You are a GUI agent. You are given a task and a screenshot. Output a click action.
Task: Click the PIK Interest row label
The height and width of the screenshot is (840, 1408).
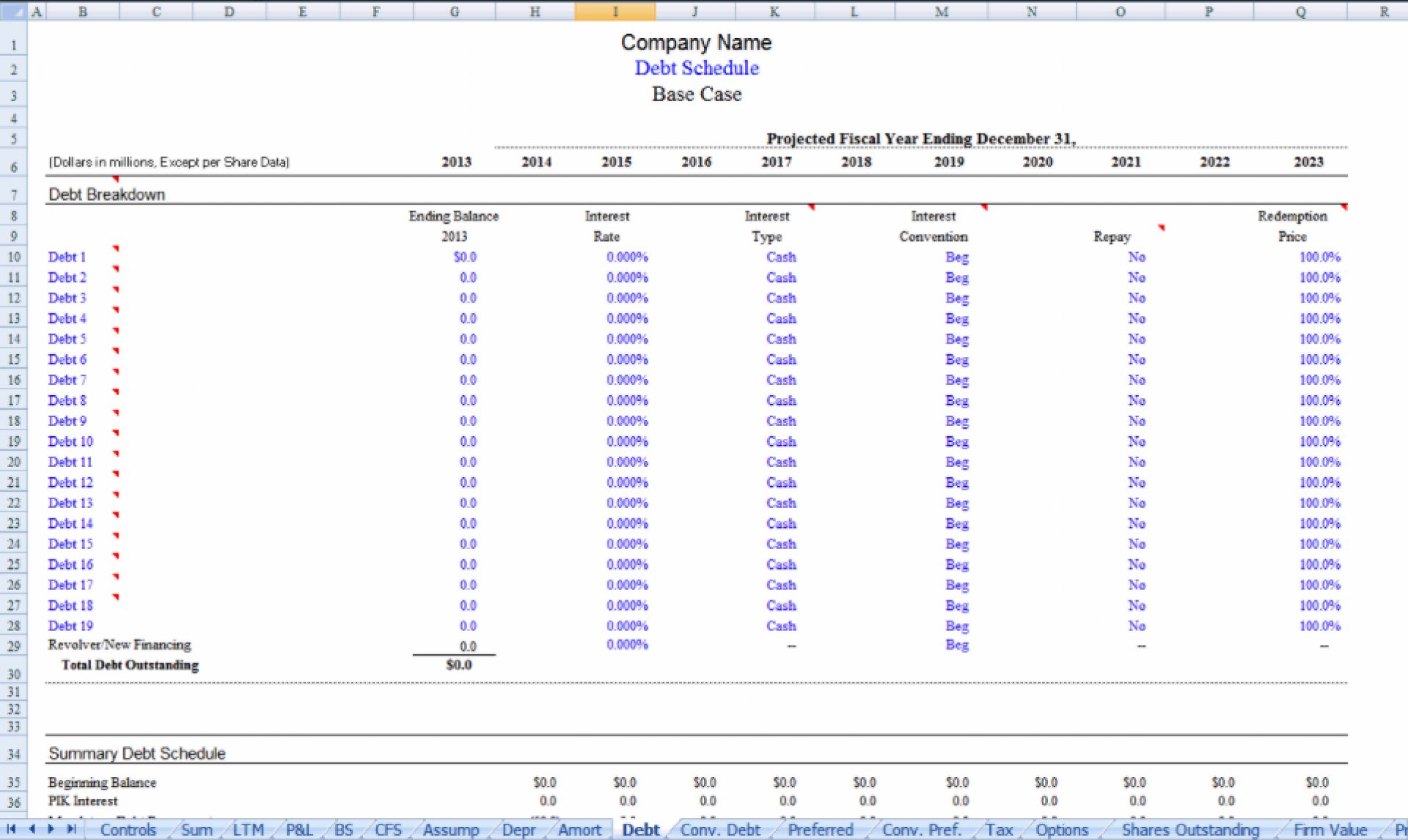[83, 801]
